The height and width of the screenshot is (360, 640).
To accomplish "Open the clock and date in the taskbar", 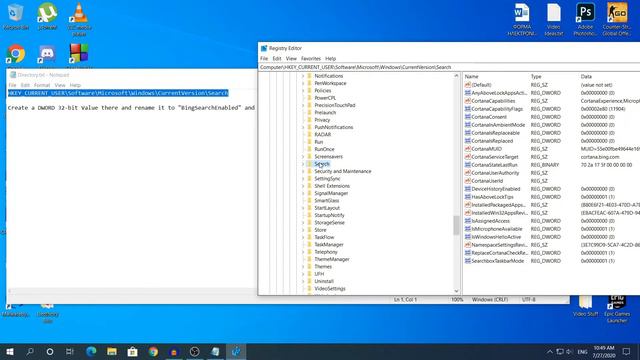I will [x=604, y=351].
